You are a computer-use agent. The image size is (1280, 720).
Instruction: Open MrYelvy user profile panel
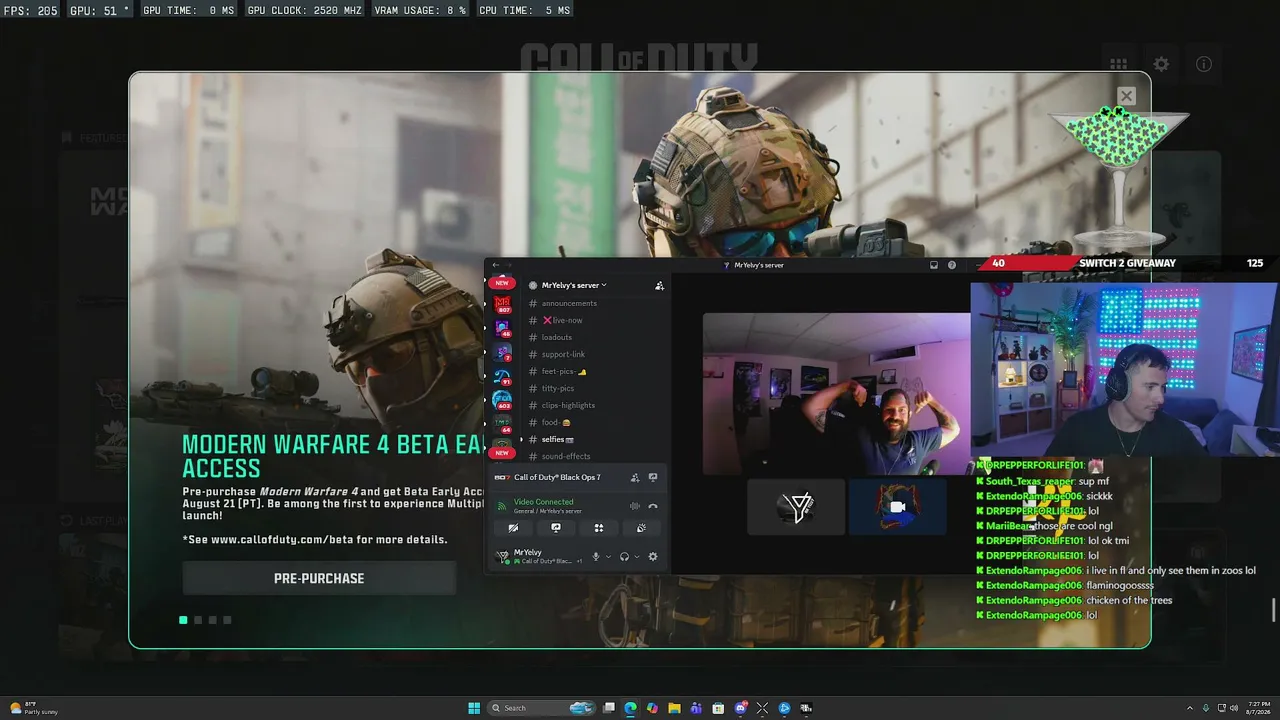(540, 556)
